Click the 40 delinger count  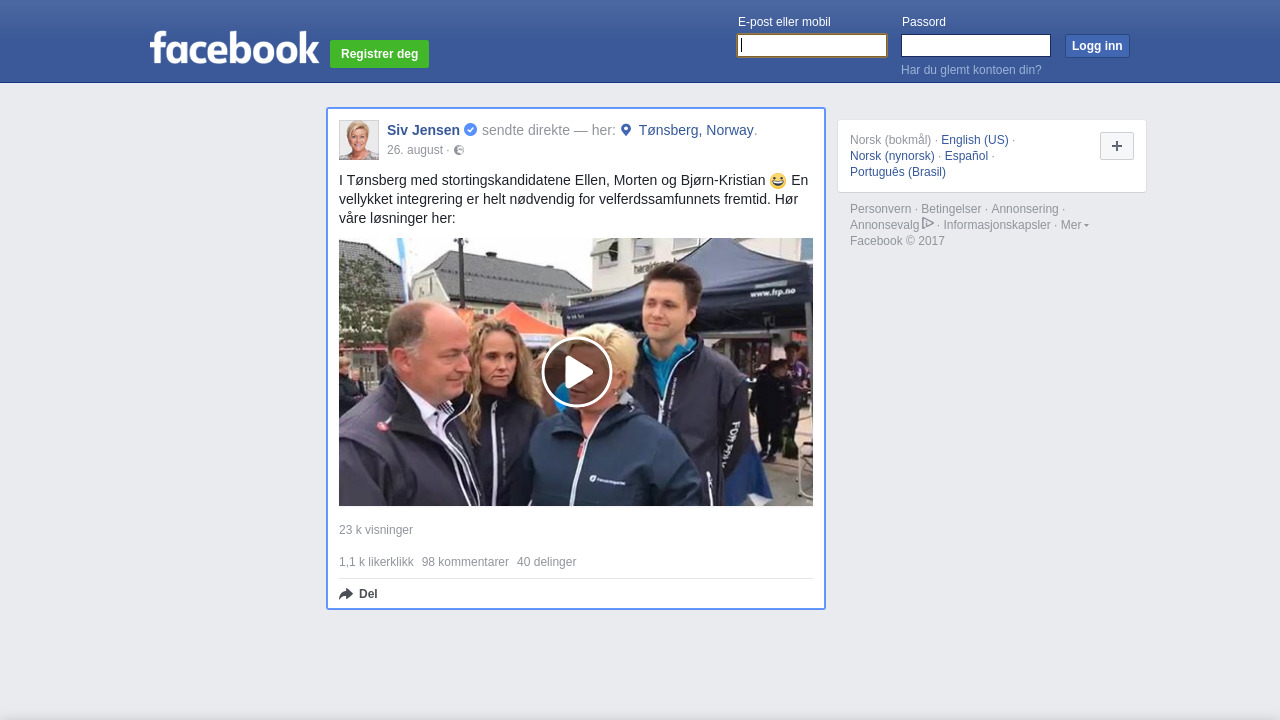pos(546,562)
